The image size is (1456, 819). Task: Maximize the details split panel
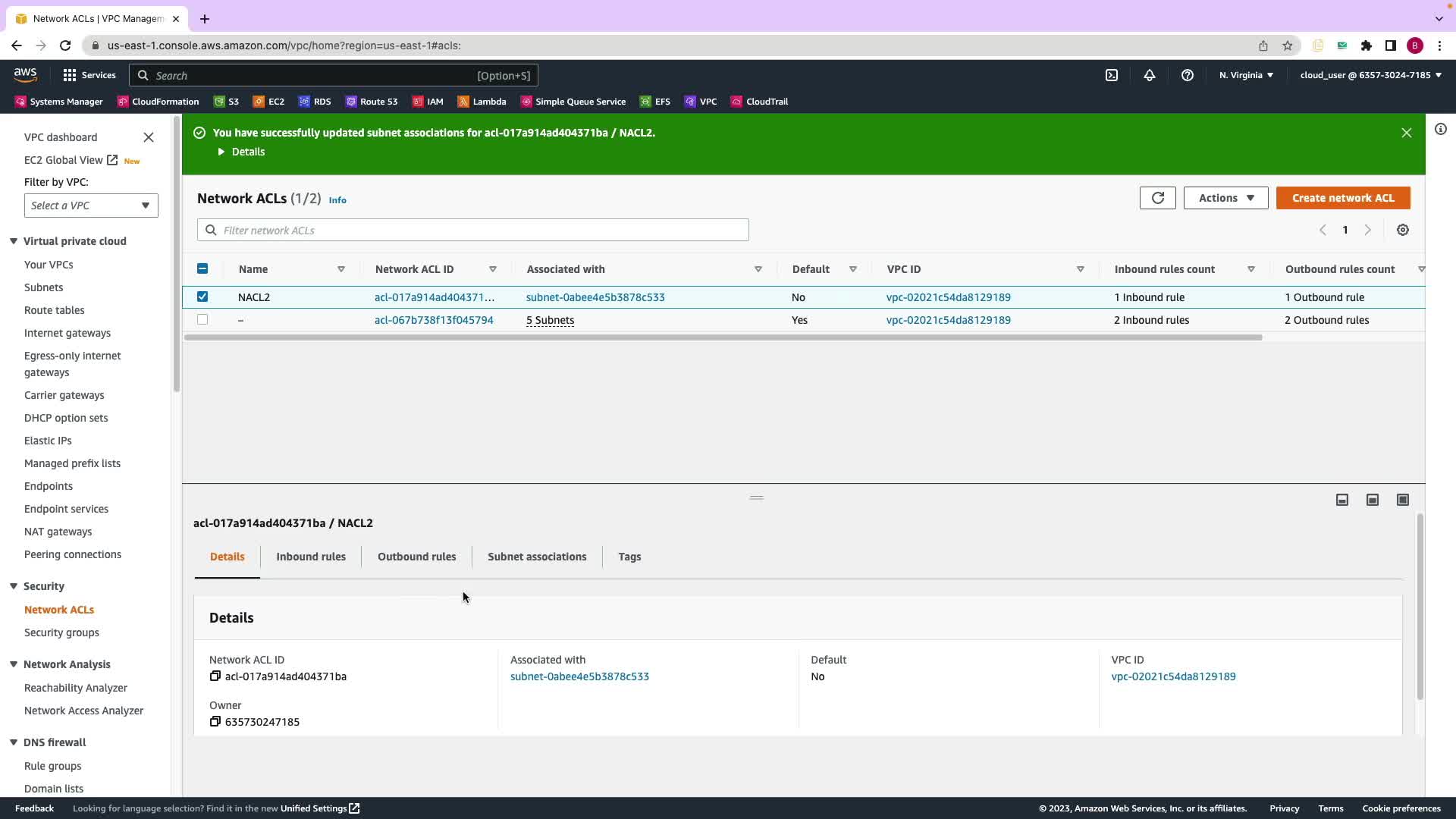(1402, 500)
